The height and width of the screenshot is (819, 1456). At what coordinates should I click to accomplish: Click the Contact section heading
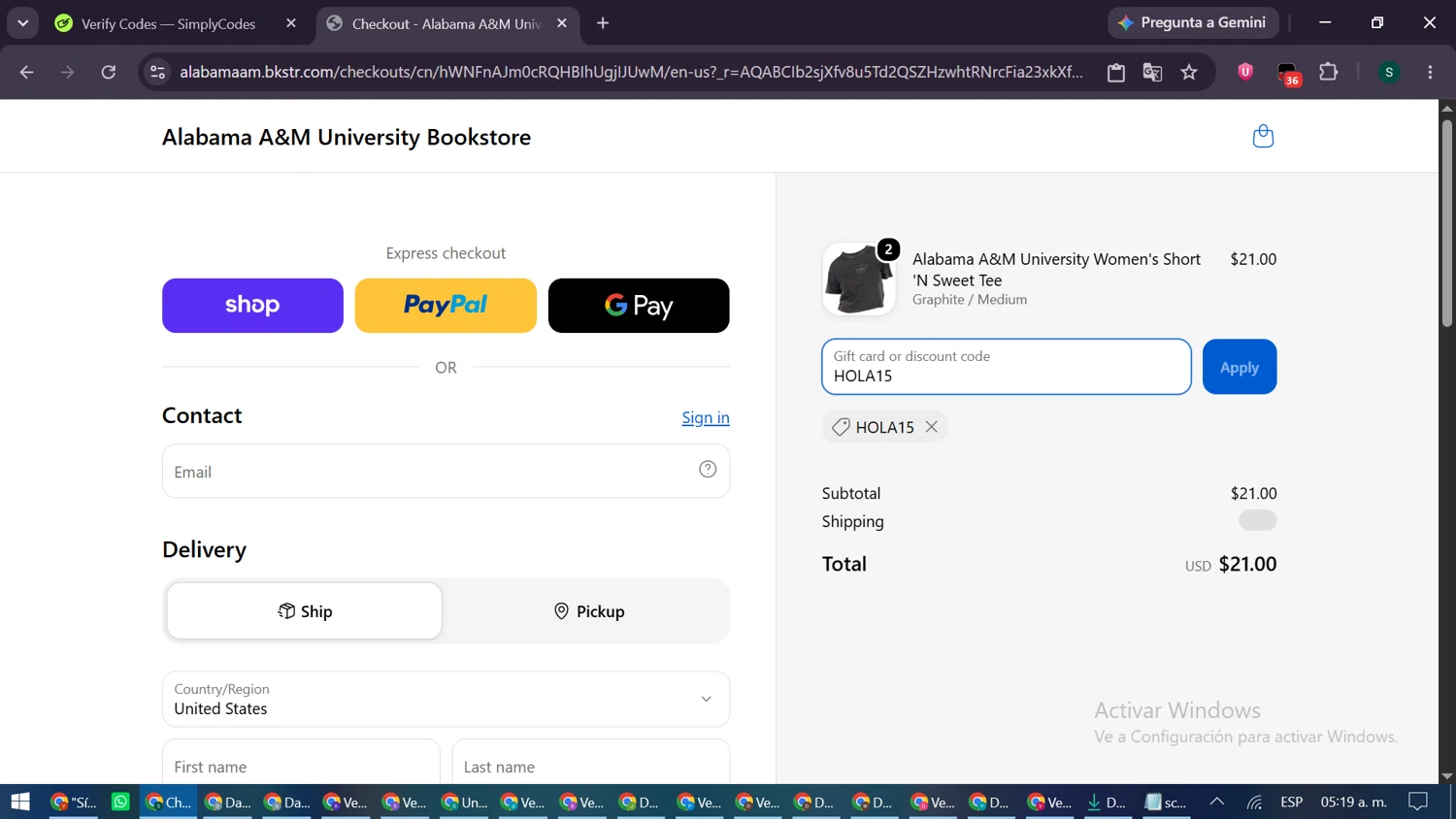tap(202, 415)
